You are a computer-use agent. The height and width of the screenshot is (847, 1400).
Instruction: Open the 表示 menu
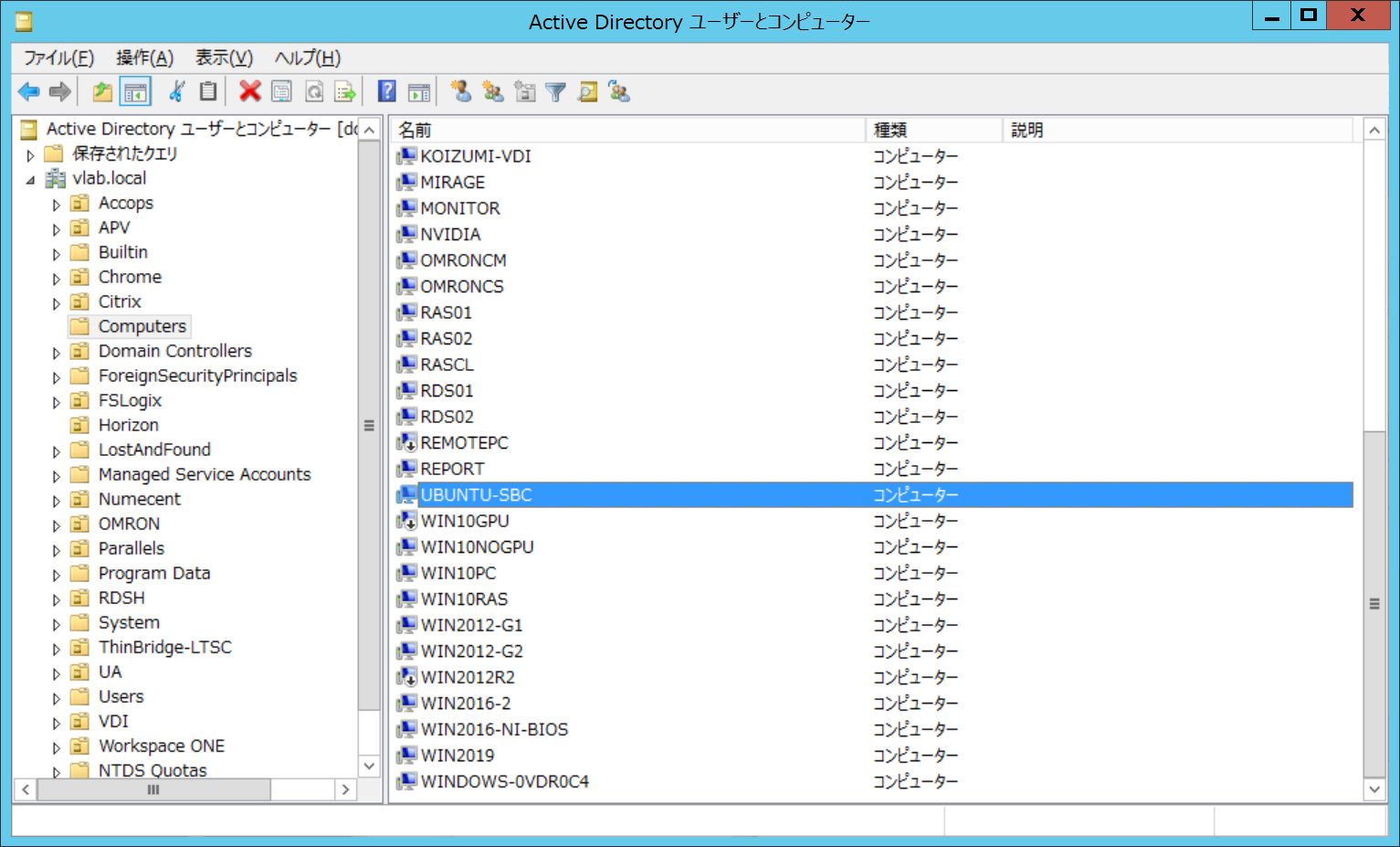222,58
